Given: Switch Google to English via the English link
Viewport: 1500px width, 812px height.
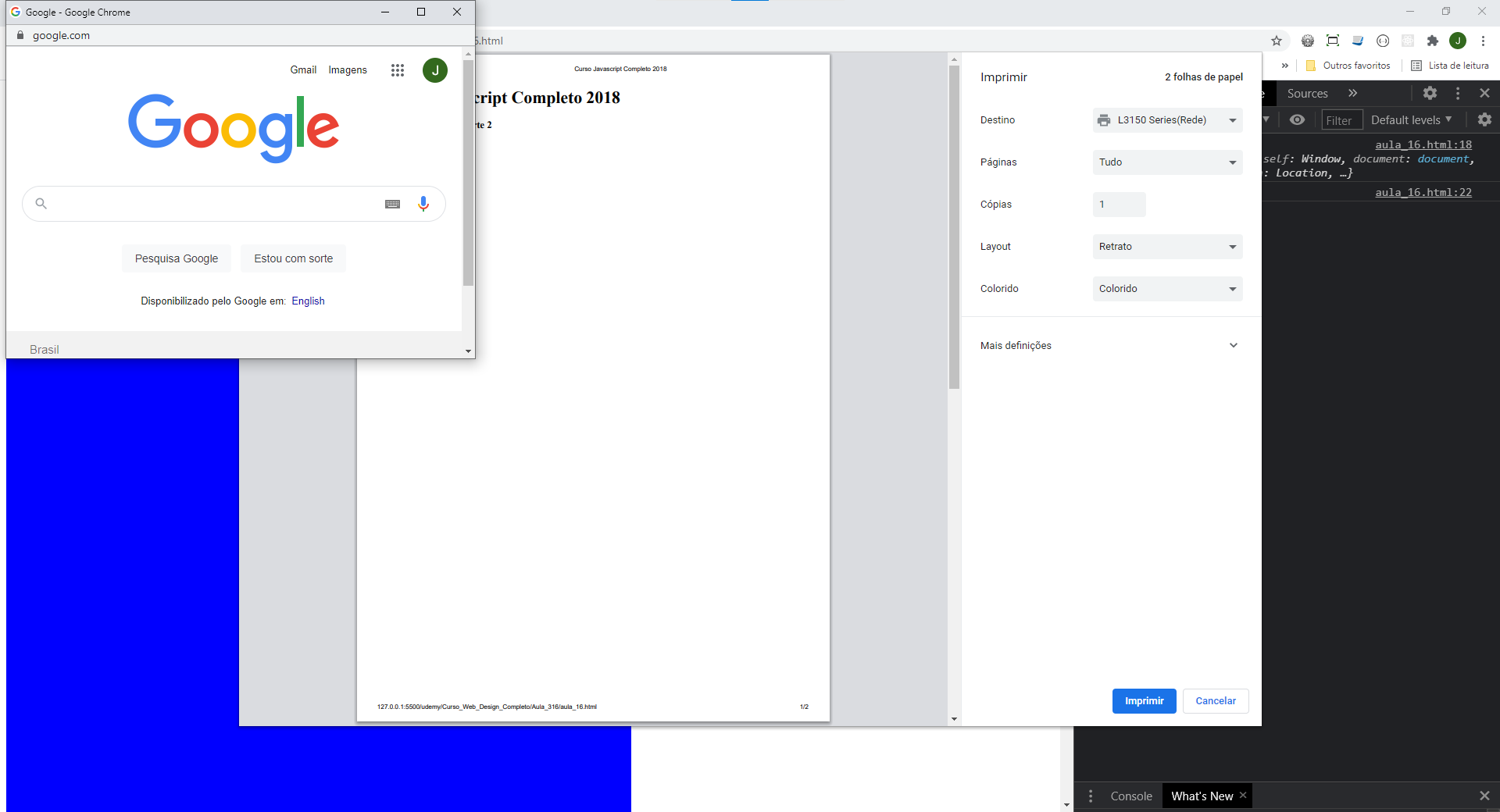Looking at the screenshot, I should point(308,301).
